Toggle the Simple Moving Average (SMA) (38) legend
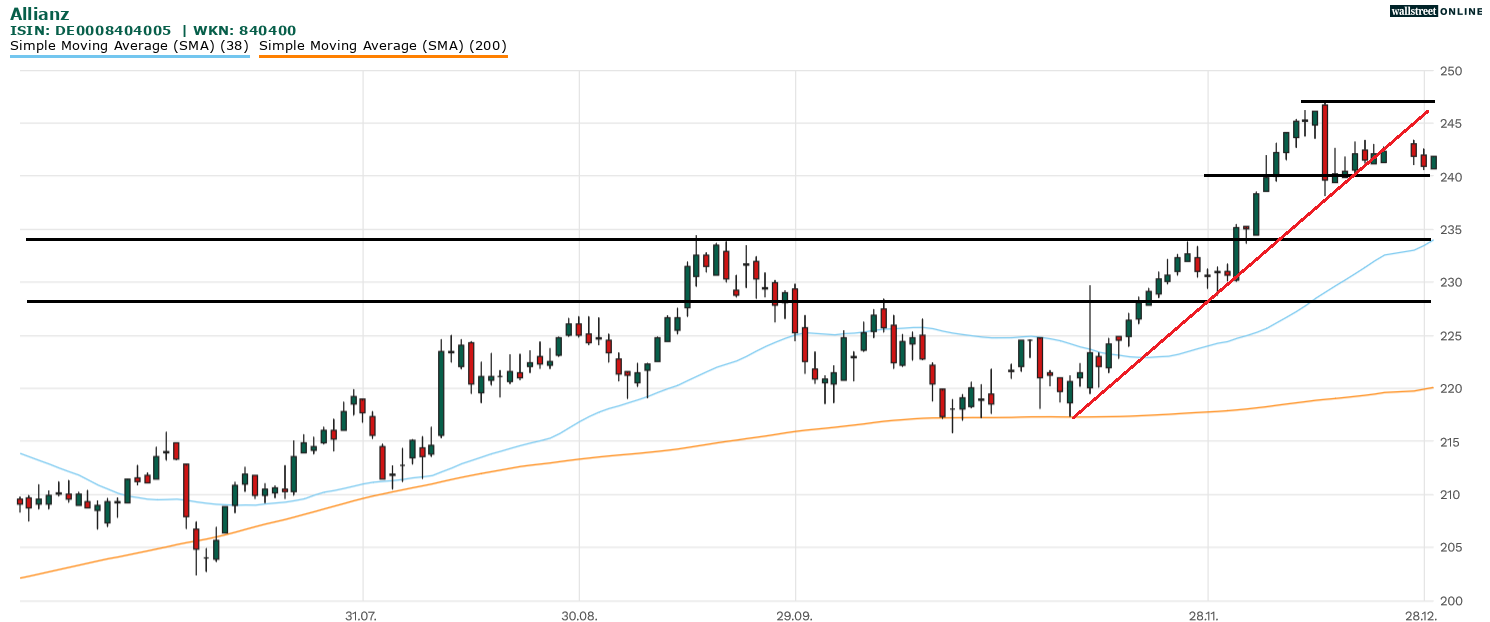The image size is (1490, 622). coord(130,45)
